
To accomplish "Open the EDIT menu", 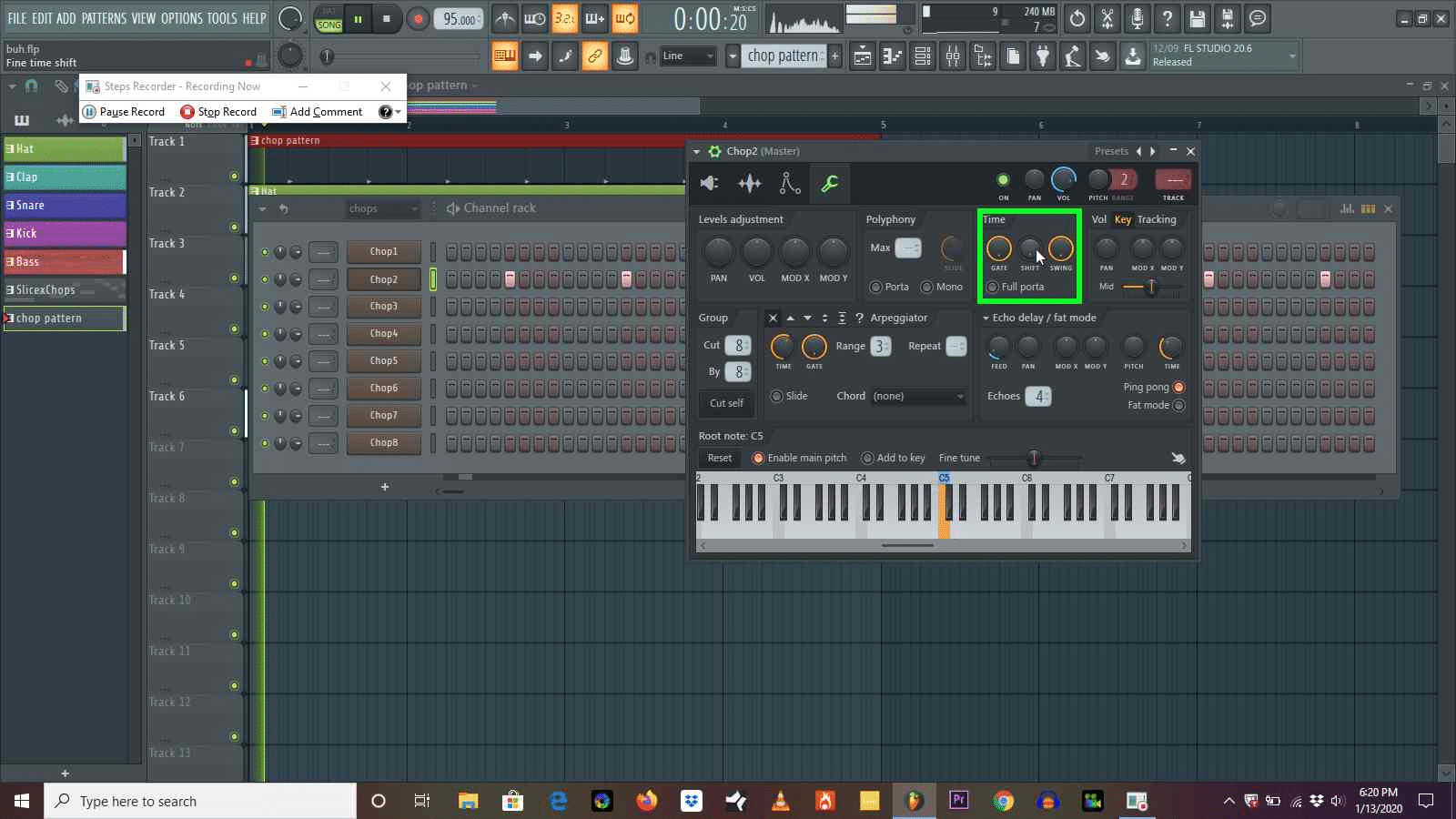I will [x=42, y=18].
